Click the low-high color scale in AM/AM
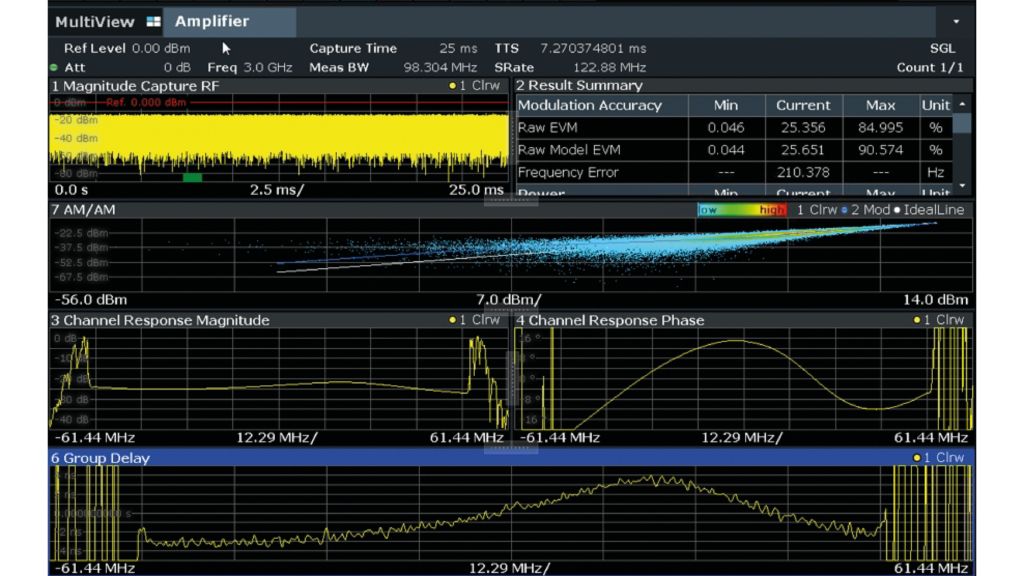 click(x=742, y=210)
